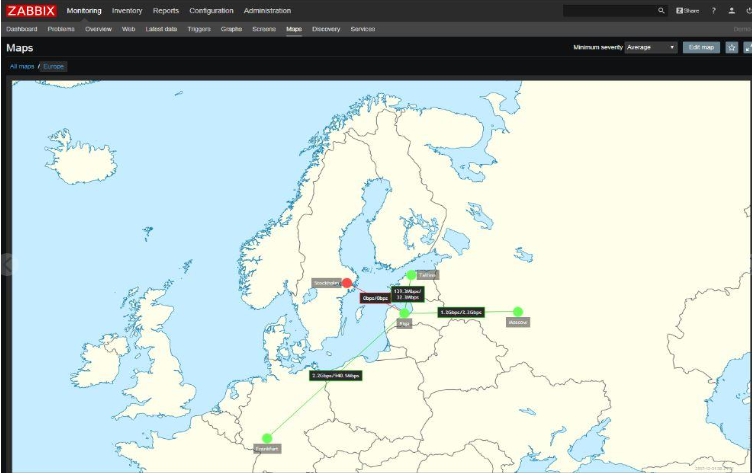Viewport: 753px width, 475px height.
Task: Click the red Stockholm node on map
Action: coord(347,283)
